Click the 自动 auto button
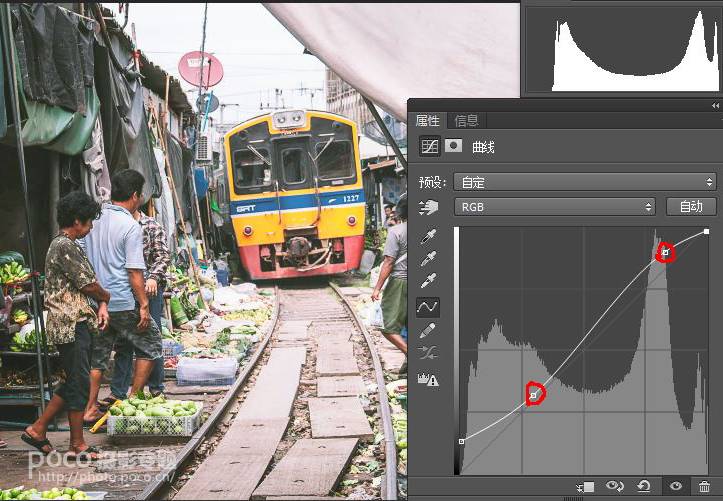723x501 pixels. (691, 206)
